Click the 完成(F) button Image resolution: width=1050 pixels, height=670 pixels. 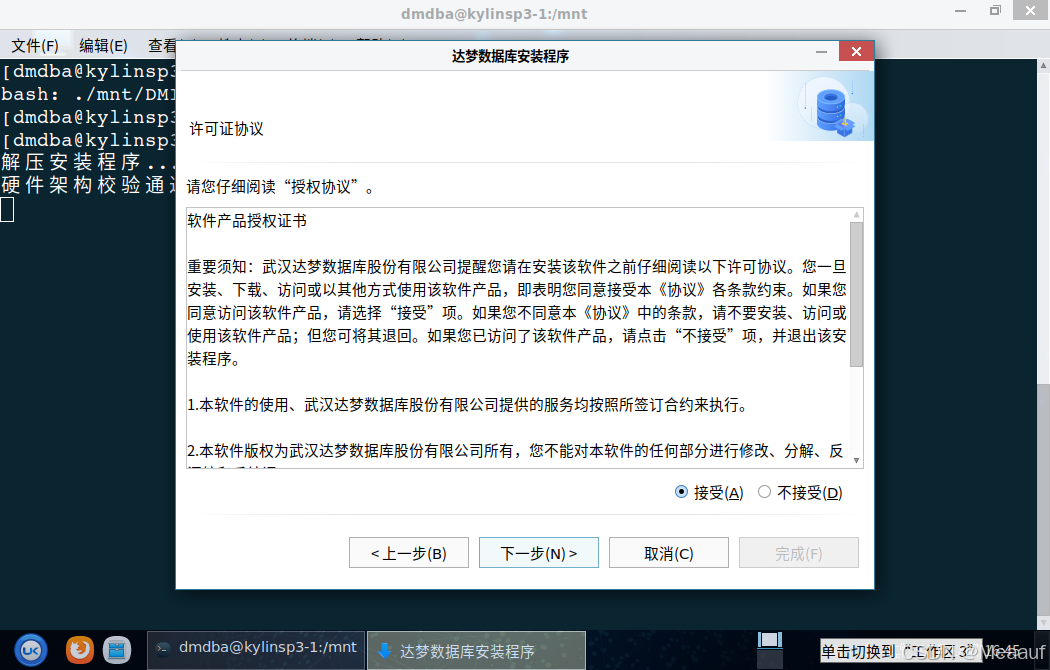pos(798,553)
